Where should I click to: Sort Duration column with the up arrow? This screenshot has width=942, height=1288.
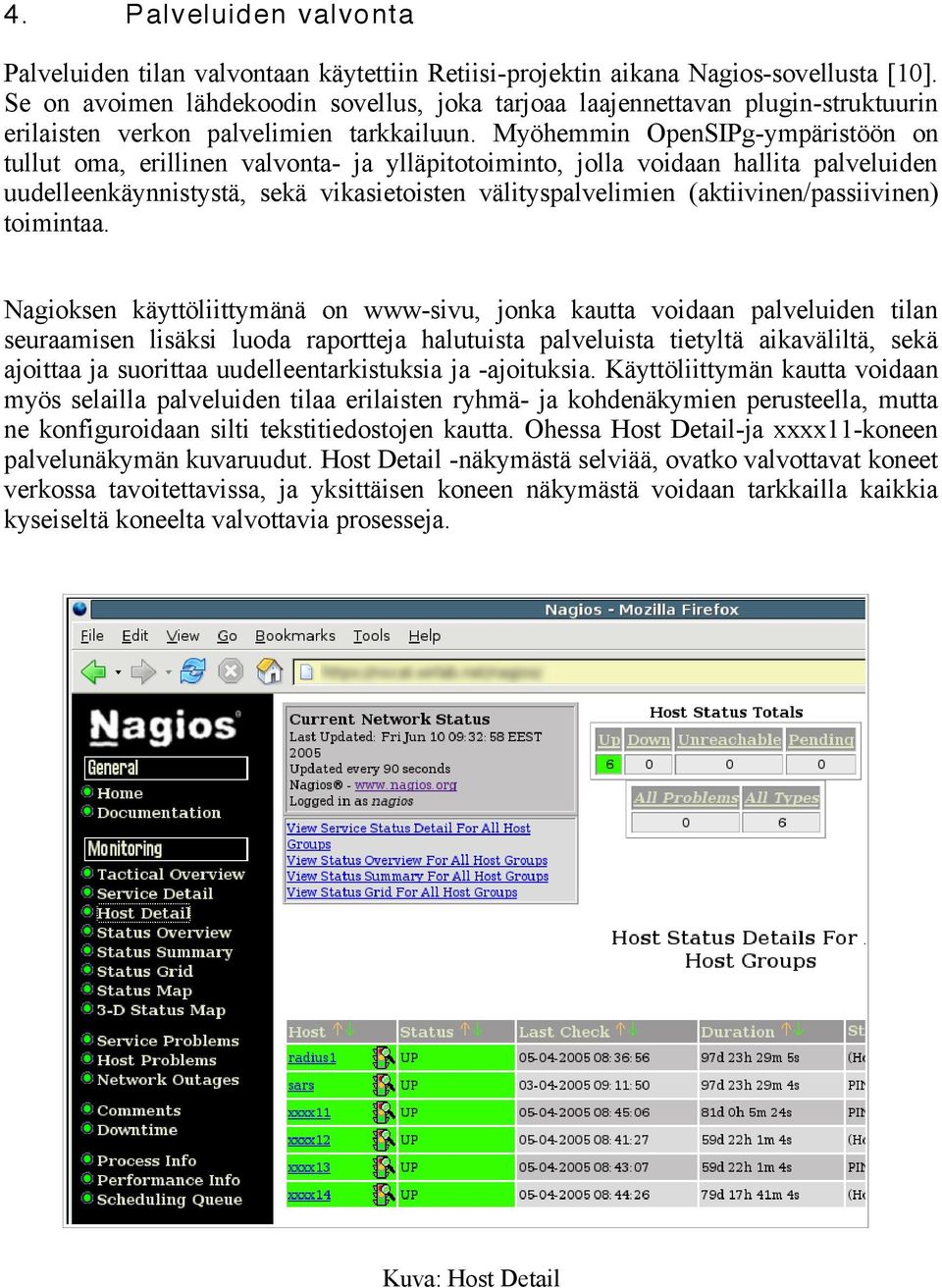coord(786,1030)
